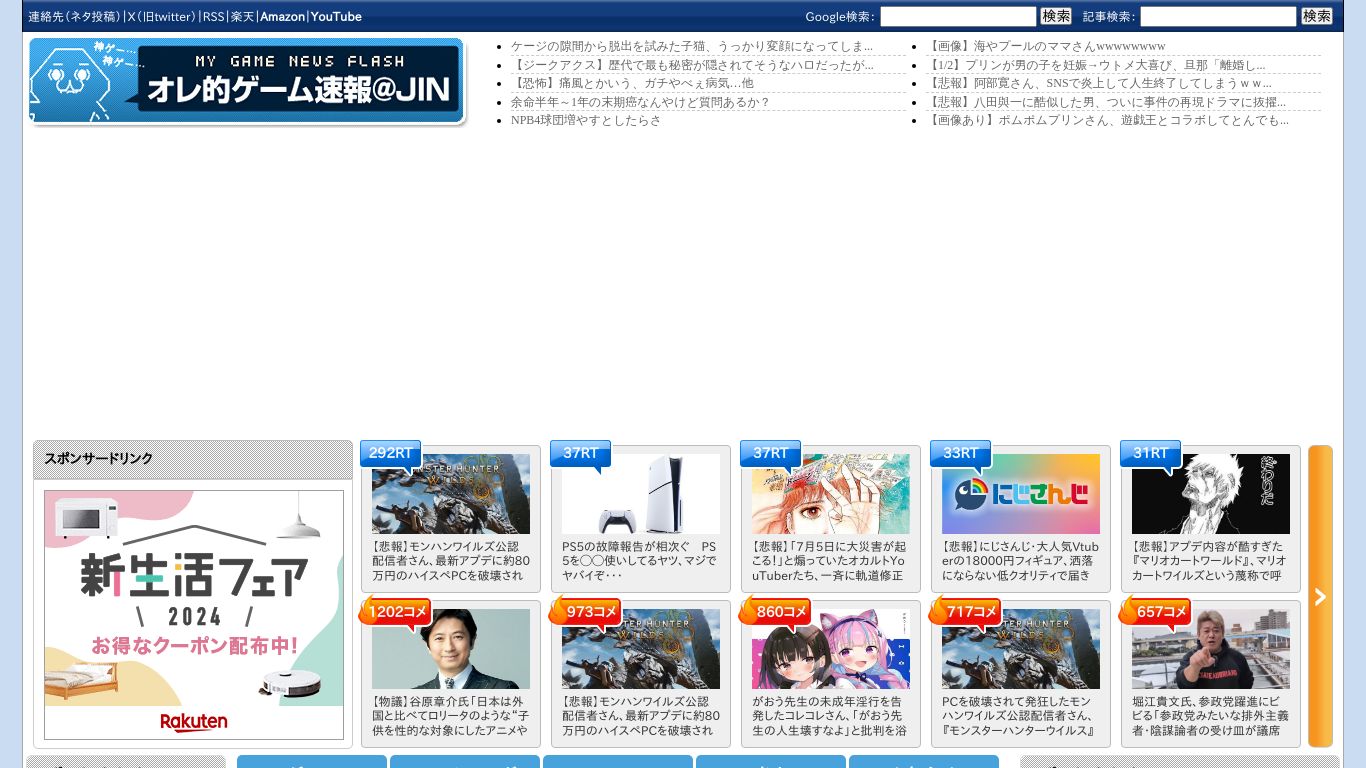Open the 【画像】海やプールのママさん headline
Screen dimensions: 1366x768
pyautogui.click(x=1046, y=46)
